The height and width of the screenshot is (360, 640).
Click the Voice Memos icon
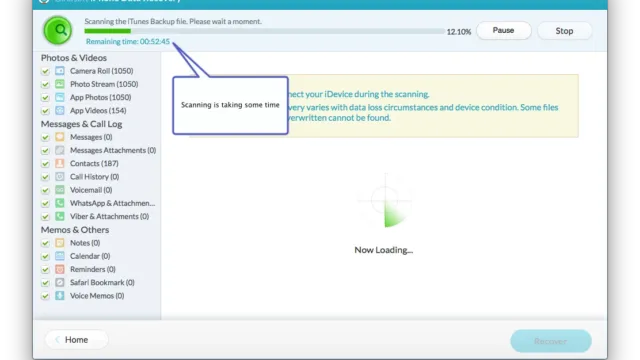click(60, 296)
